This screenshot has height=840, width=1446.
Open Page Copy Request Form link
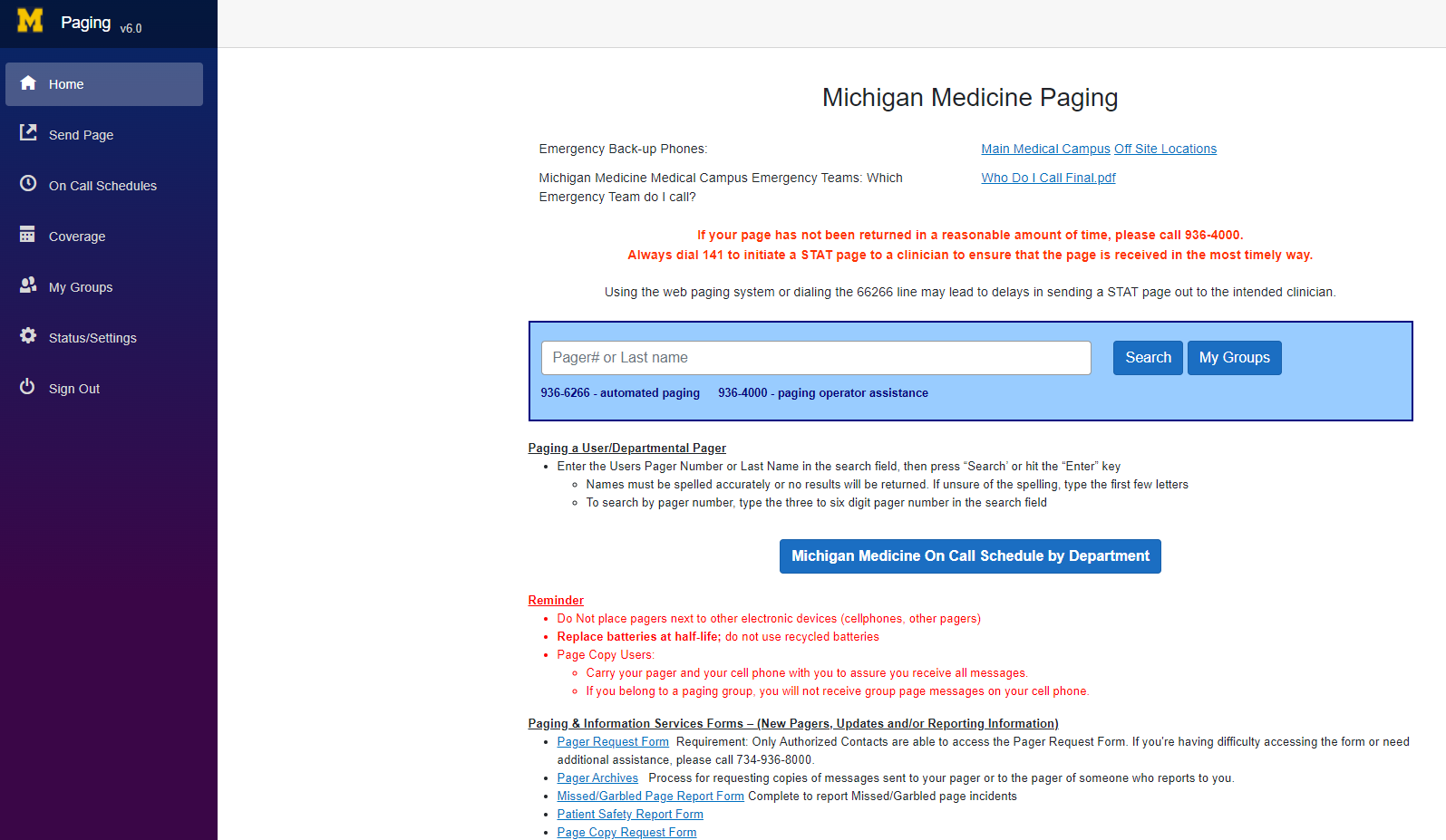(626, 833)
